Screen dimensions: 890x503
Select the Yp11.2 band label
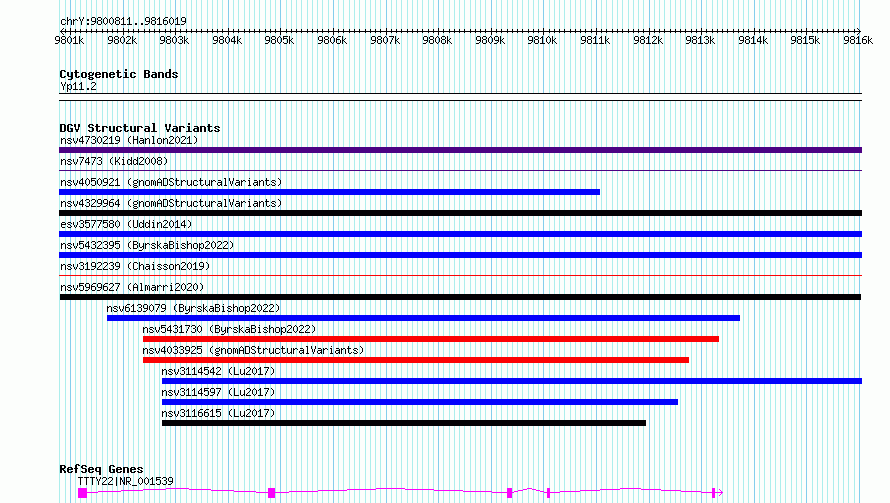pos(78,86)
